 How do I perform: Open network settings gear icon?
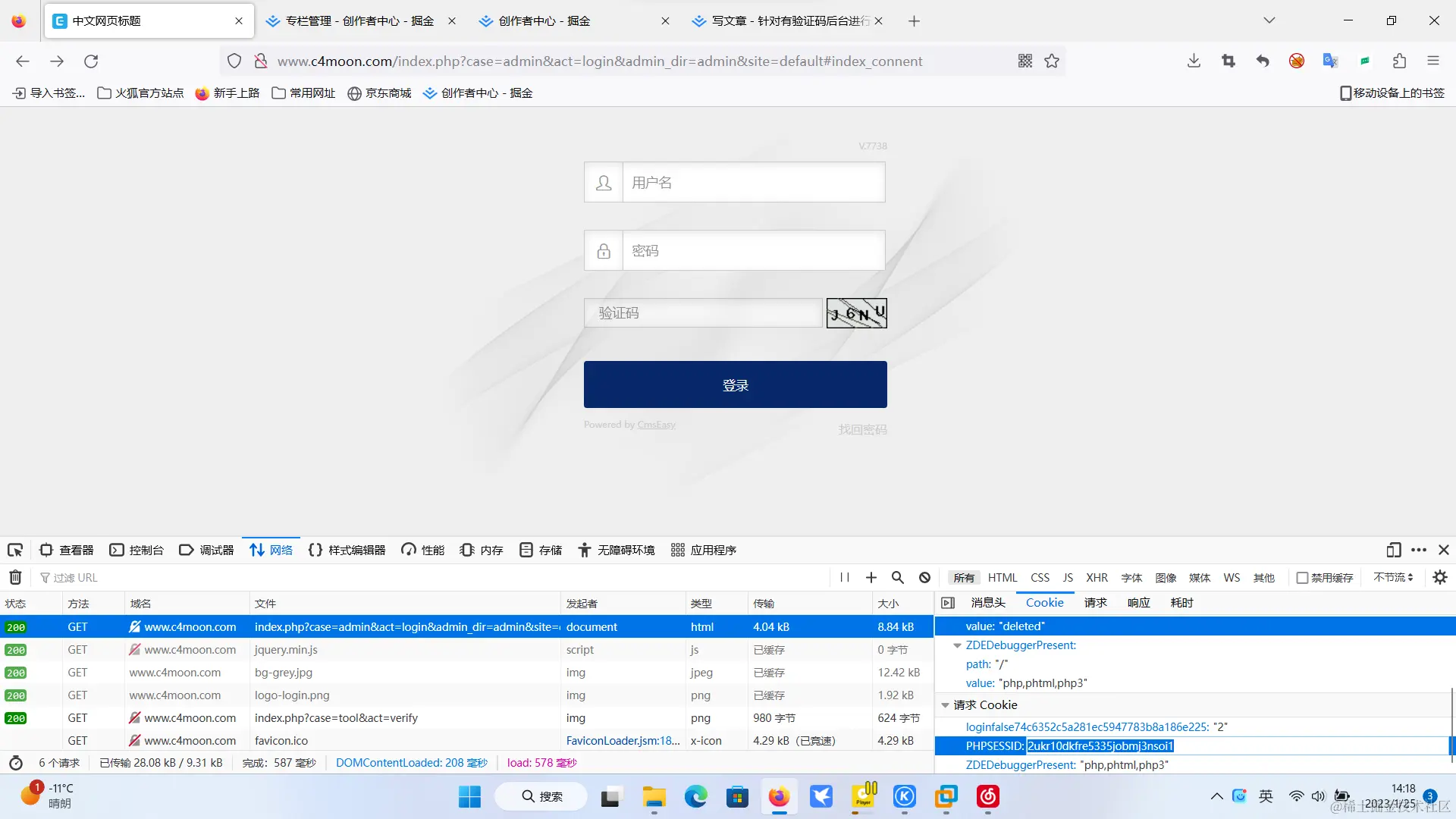pyautogui.click(x=1440, y=577)
